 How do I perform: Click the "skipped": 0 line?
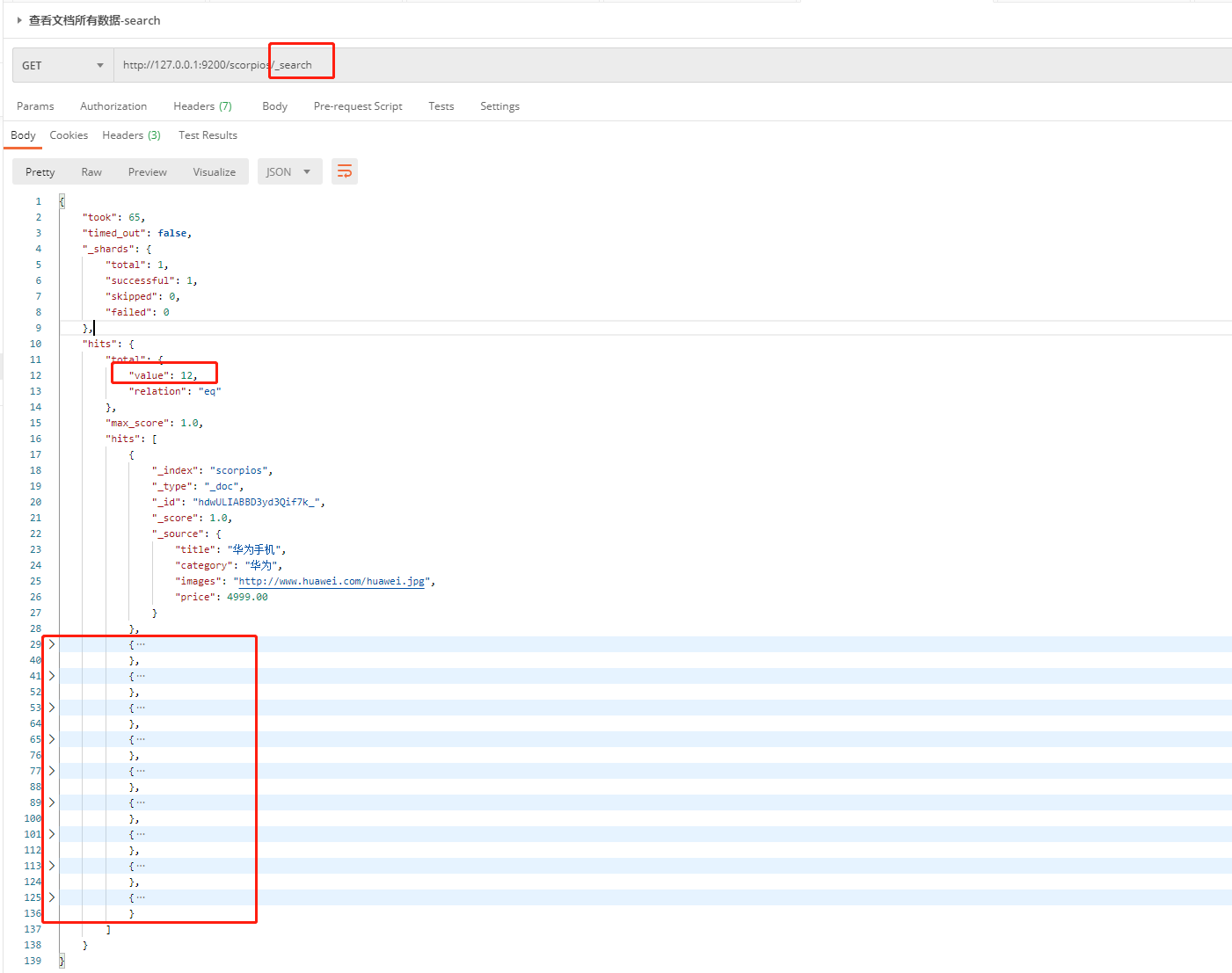(142, 296)
